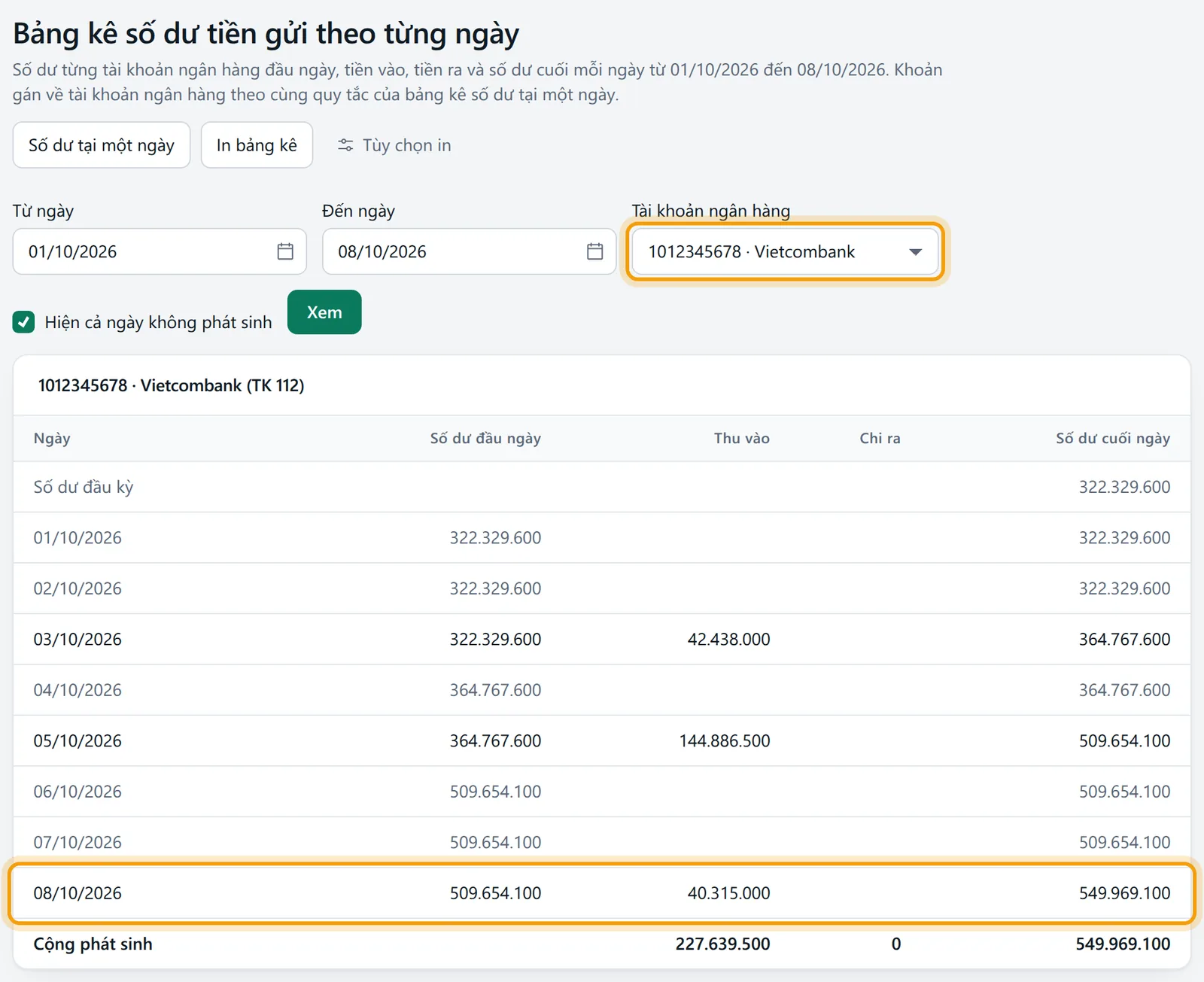Open Tùy chọn in print options
This screenshot has width=1204, height=982.
(x=394, y=145)
